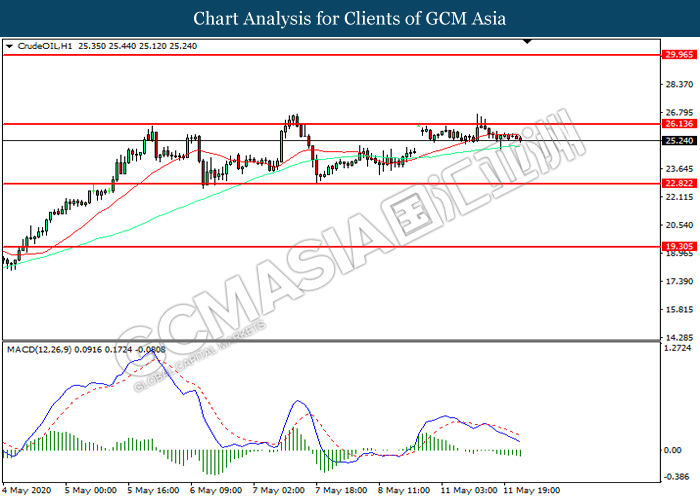Click the Chart Analysis for Clients title
Screen dimensions: 700x500
click(350, 18)
